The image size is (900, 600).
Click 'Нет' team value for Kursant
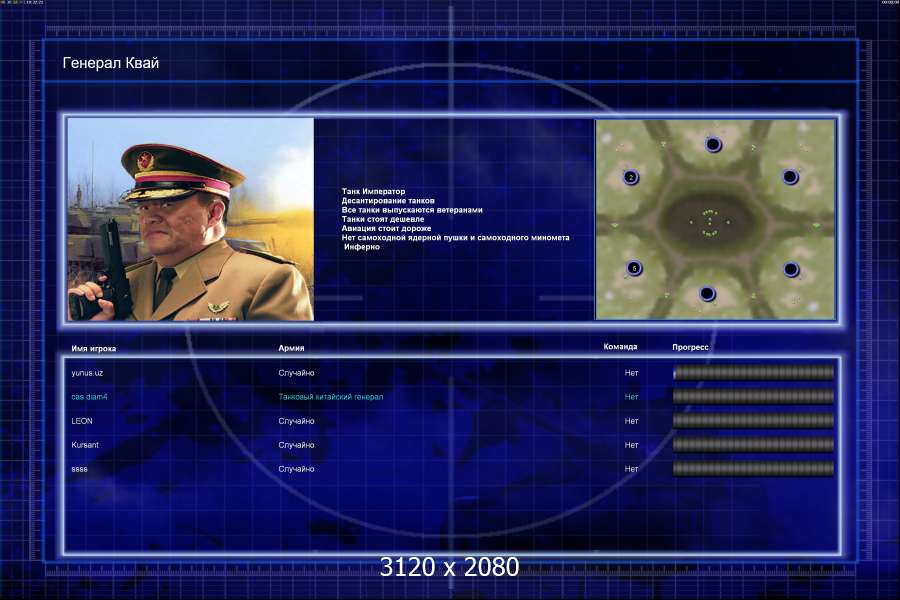[x=631, y=445]
